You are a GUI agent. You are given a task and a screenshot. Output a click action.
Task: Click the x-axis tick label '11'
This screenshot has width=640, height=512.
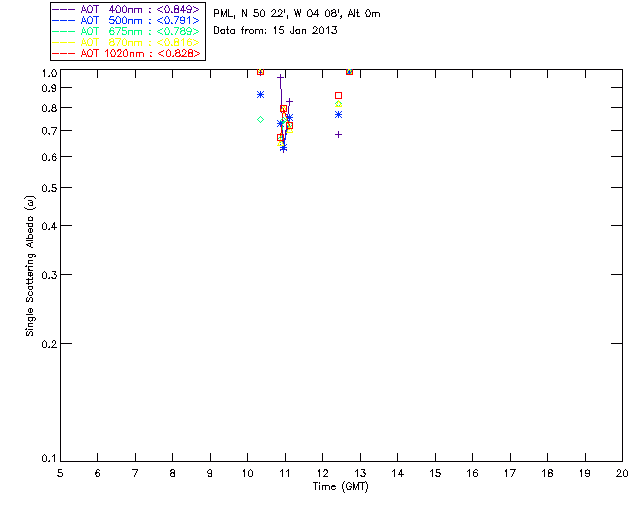tap(285, 474)
